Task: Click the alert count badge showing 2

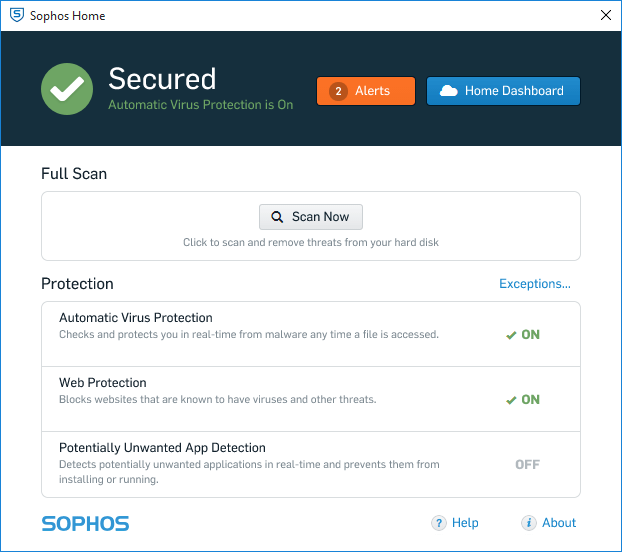Action: click(x=338, y=91)
